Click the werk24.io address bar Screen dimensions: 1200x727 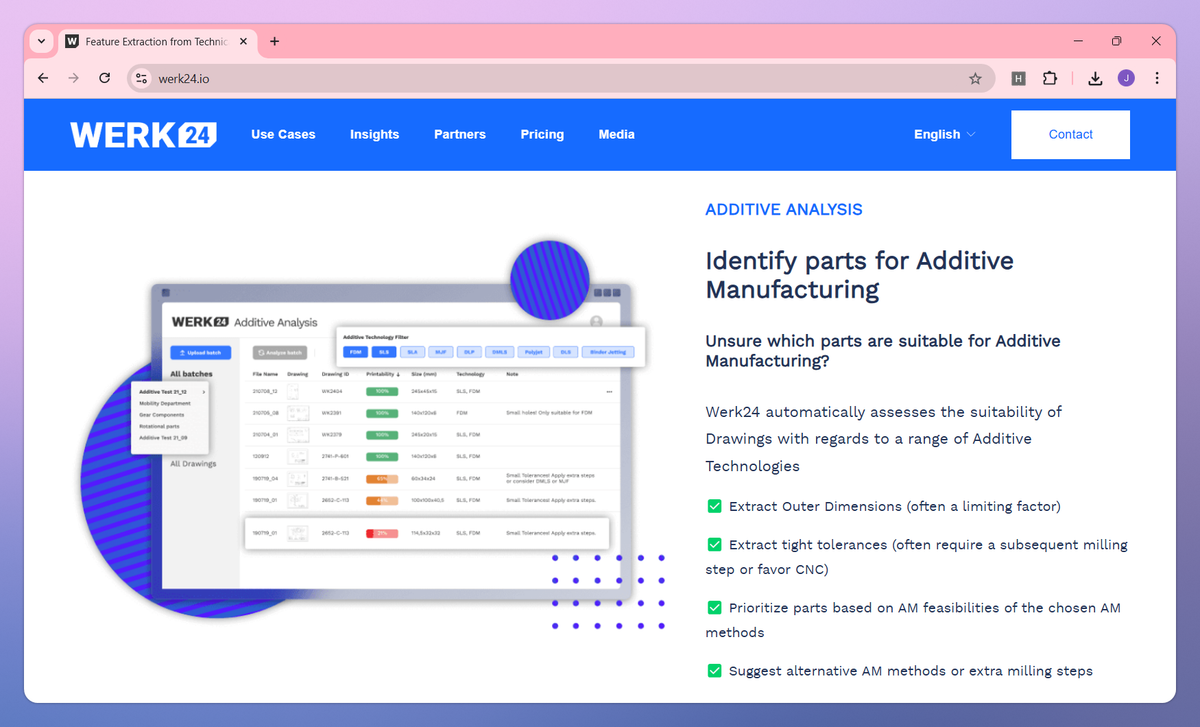(561, 78)
